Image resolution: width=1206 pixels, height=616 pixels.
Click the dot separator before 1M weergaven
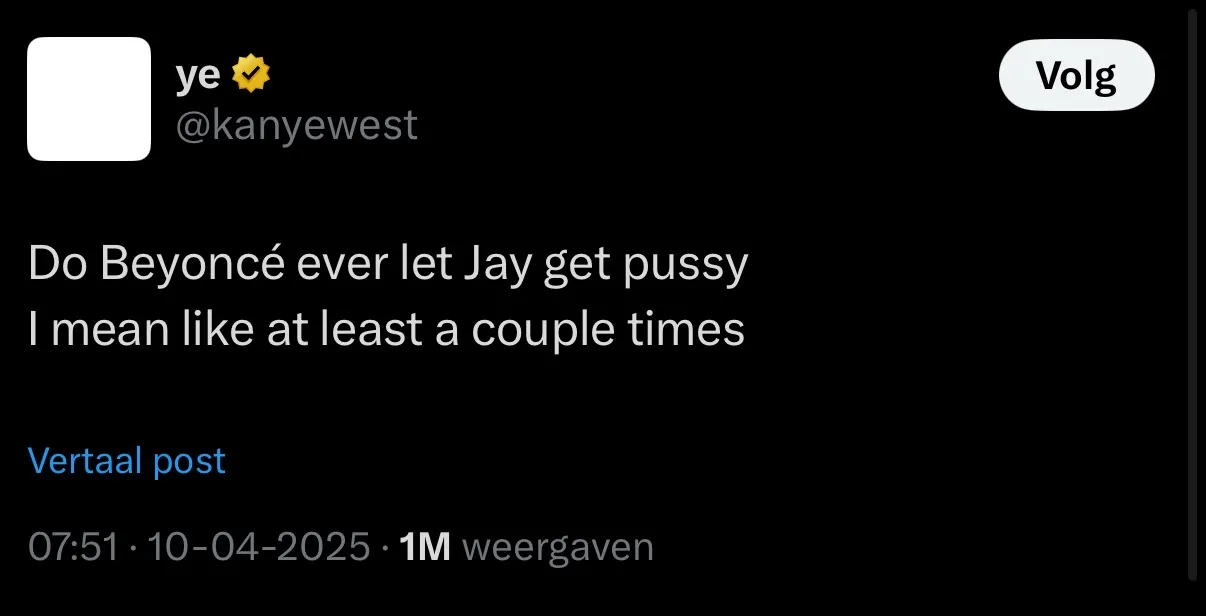pos(386,548)
